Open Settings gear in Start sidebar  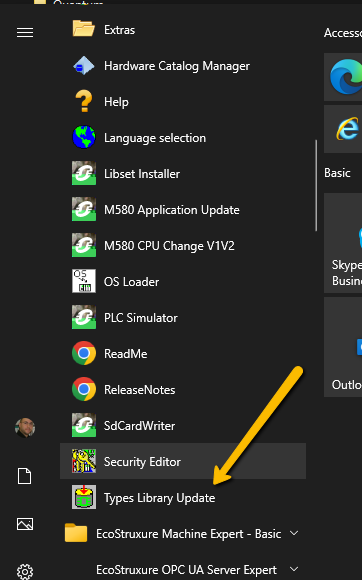[25, 571]
